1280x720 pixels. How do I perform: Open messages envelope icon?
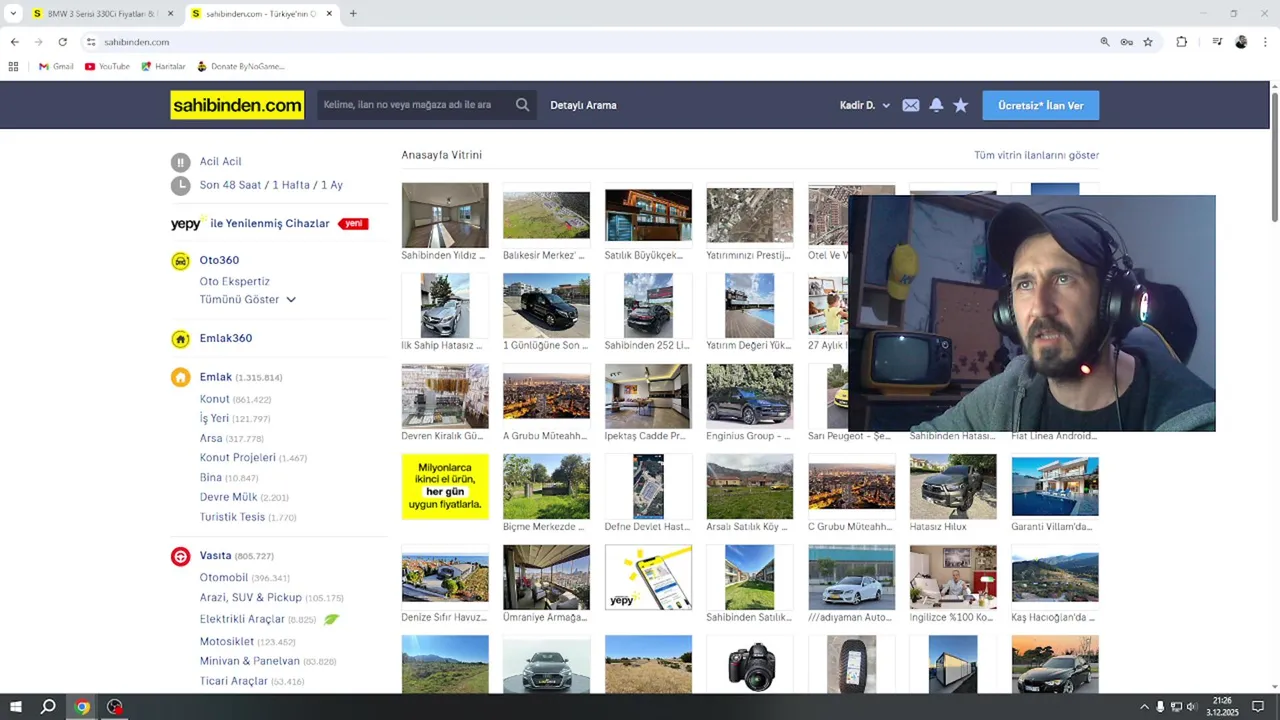click(911, 105)
